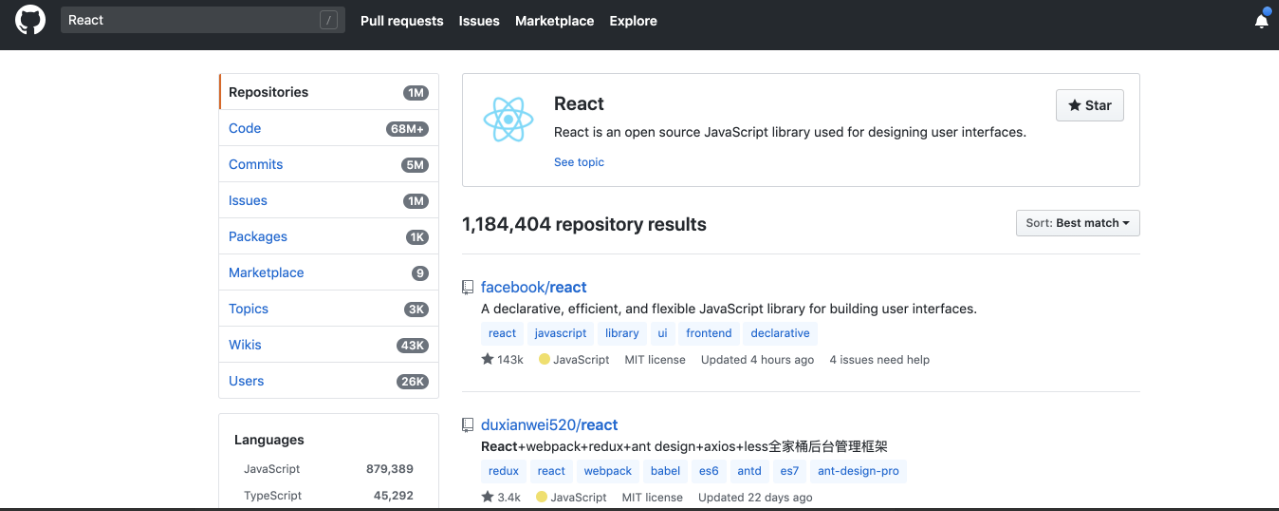The image size is (1279, 511).
Task: Open Marketplace in the top navigation
Action: tap(554, 21)
